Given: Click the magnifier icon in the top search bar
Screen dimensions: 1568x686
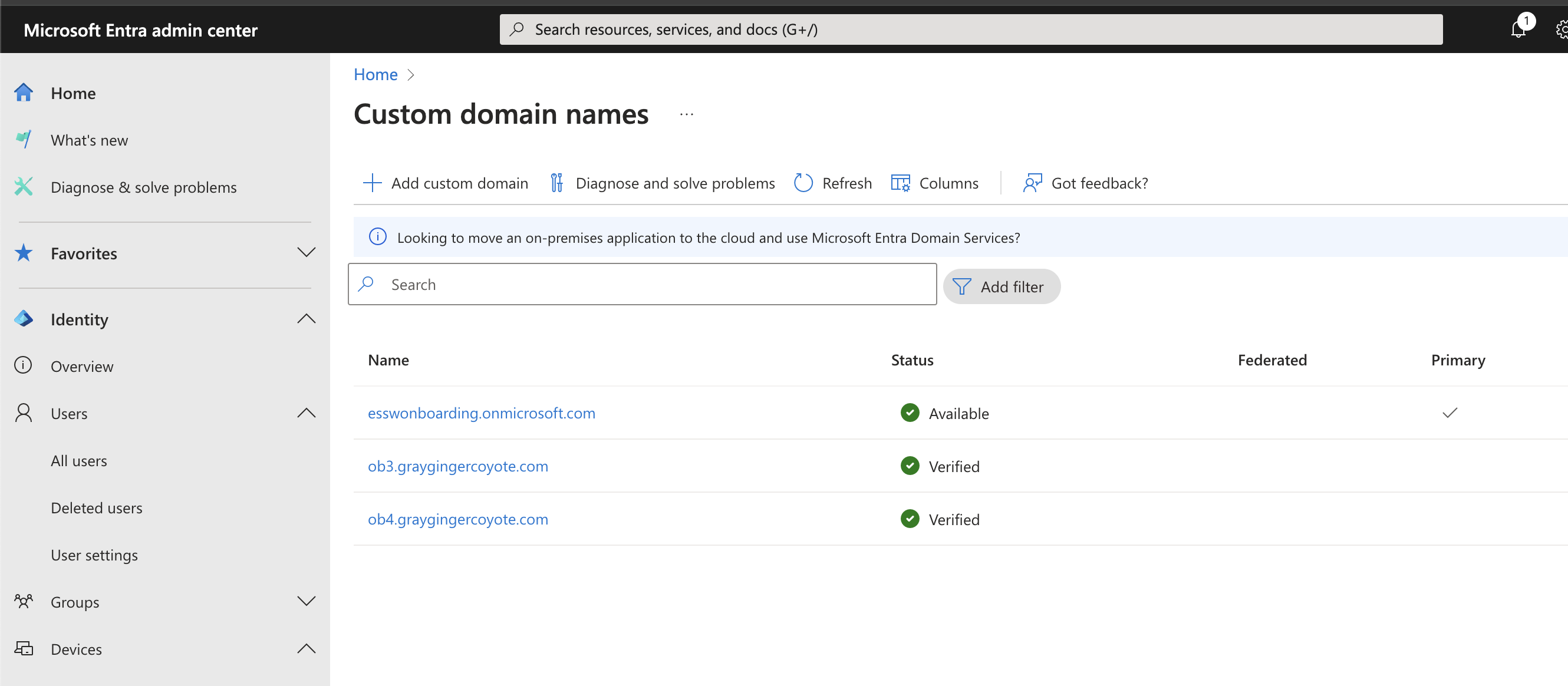Looking at the screenshot, I should click(x=517, y=29).
